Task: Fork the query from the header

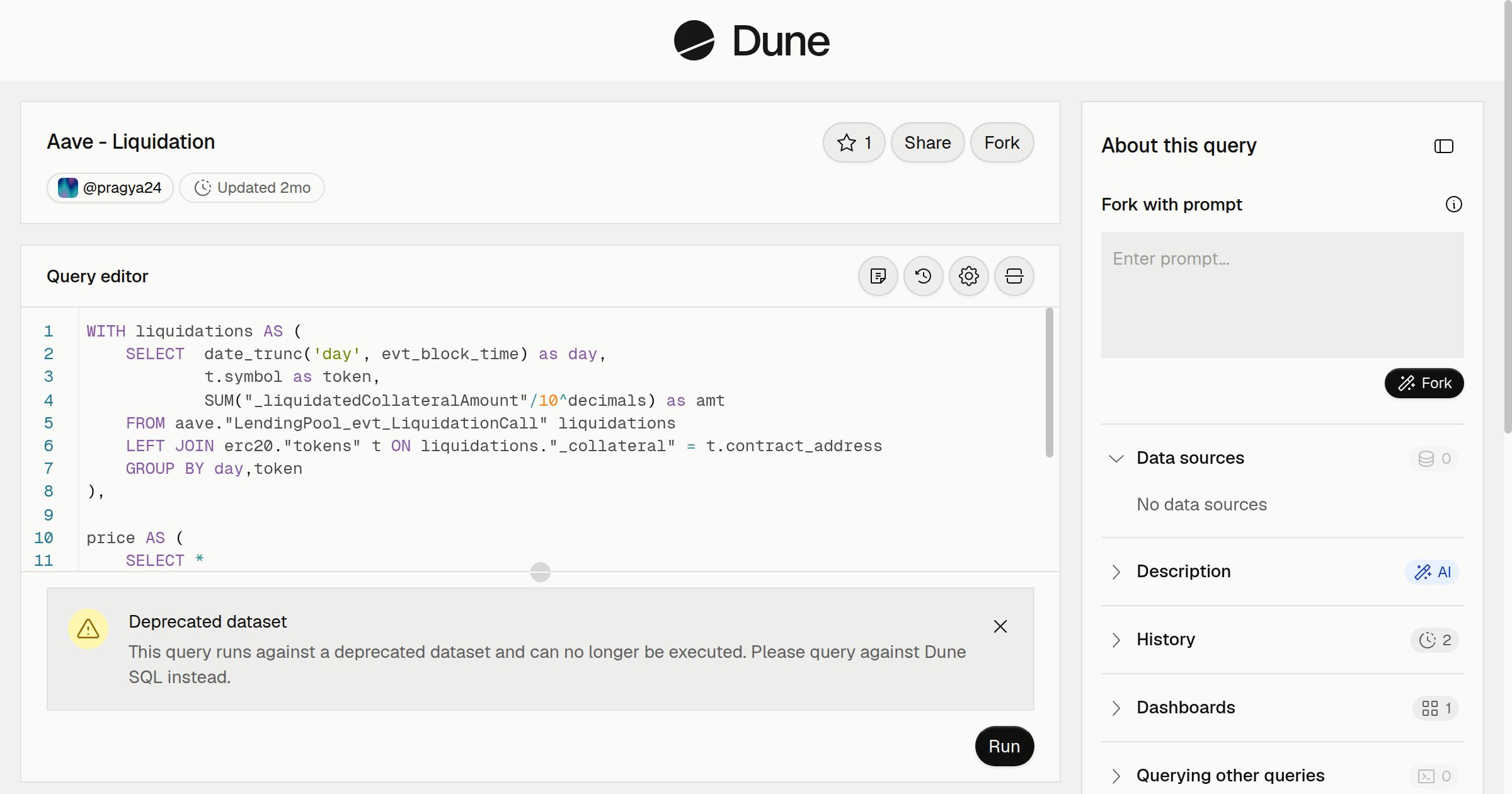Action: pyautogui.click(x=1002, y=142)
